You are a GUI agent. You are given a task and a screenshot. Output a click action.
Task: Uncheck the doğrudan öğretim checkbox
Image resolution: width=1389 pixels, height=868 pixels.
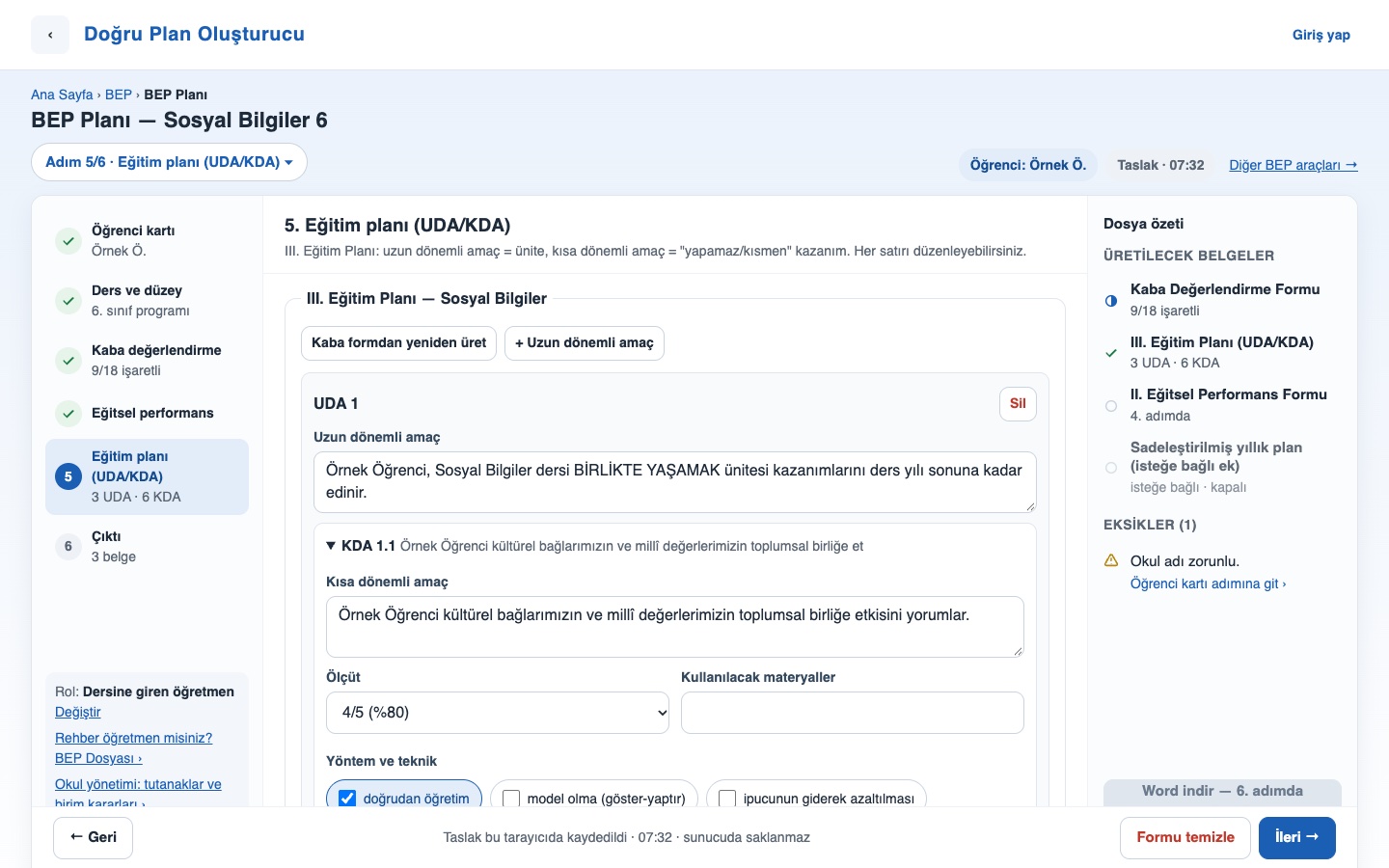pos(347,799)
